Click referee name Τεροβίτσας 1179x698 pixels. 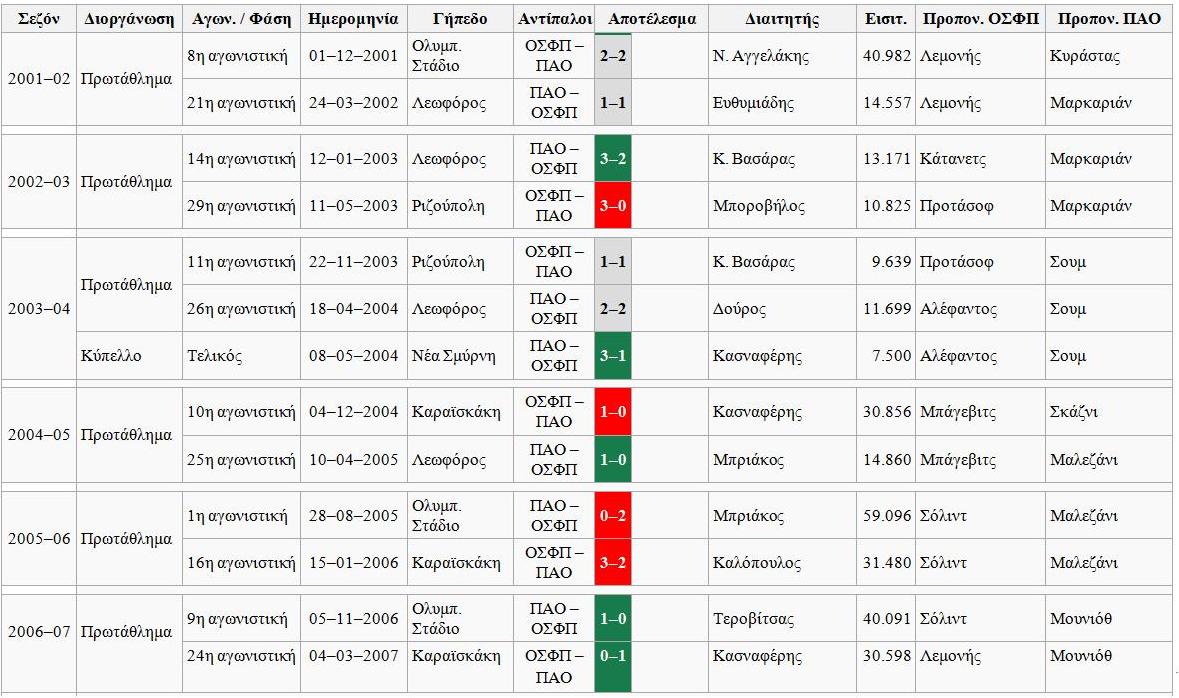pos(755,619)
